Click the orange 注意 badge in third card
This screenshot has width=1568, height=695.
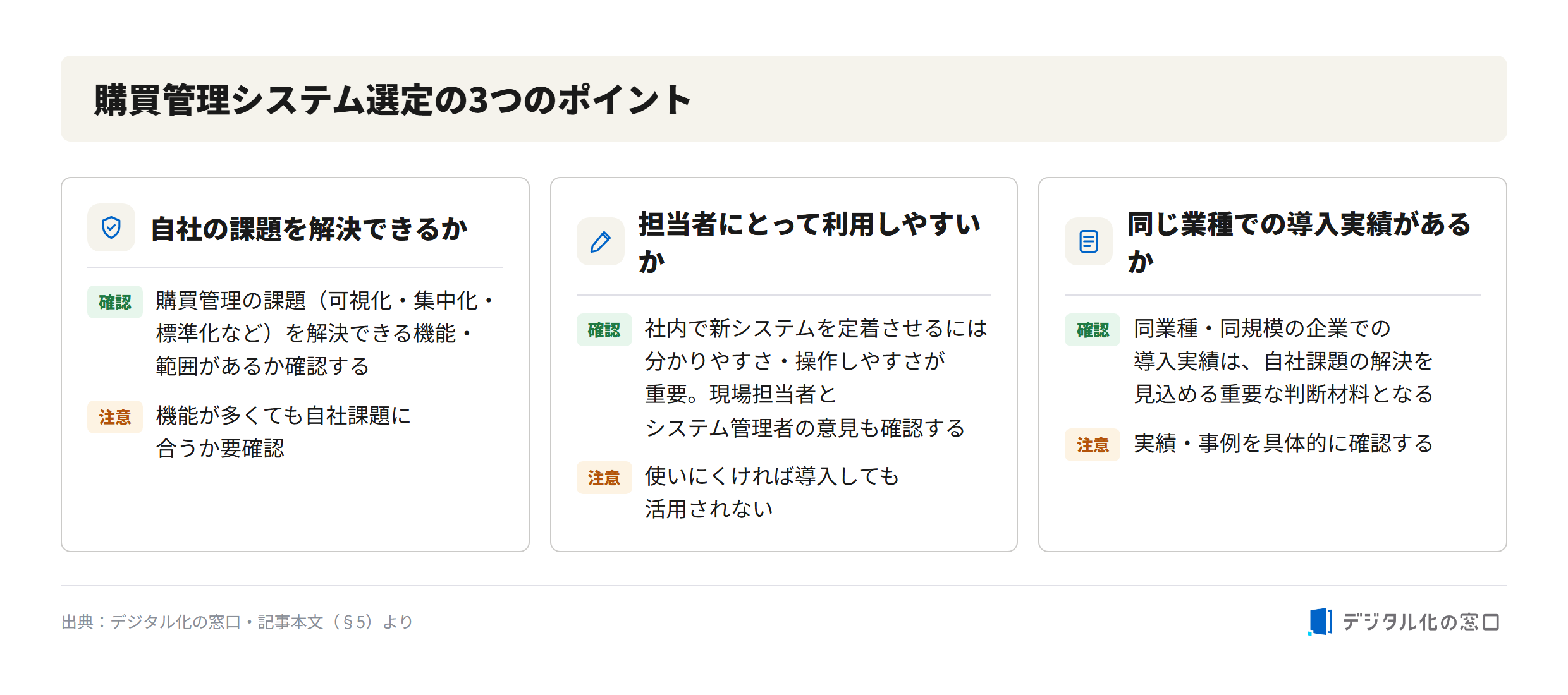pos(1092,445)
